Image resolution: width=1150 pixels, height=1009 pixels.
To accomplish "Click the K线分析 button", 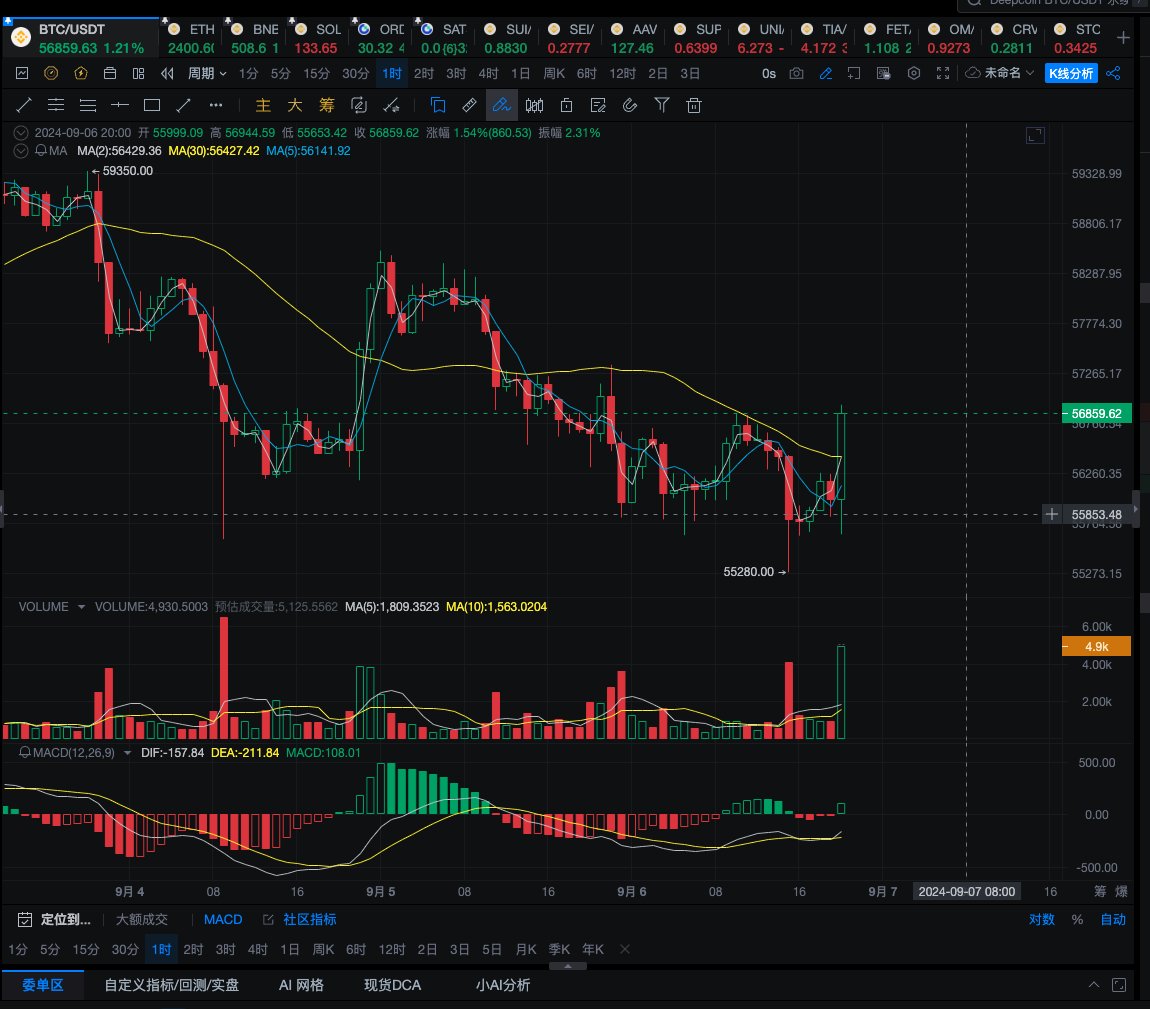I will (1070, 73).
